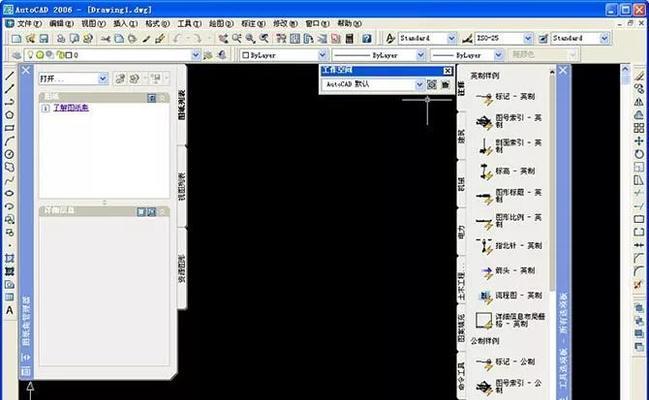Close the tool palettes window

pyautogui.click(x=563, y=70)
